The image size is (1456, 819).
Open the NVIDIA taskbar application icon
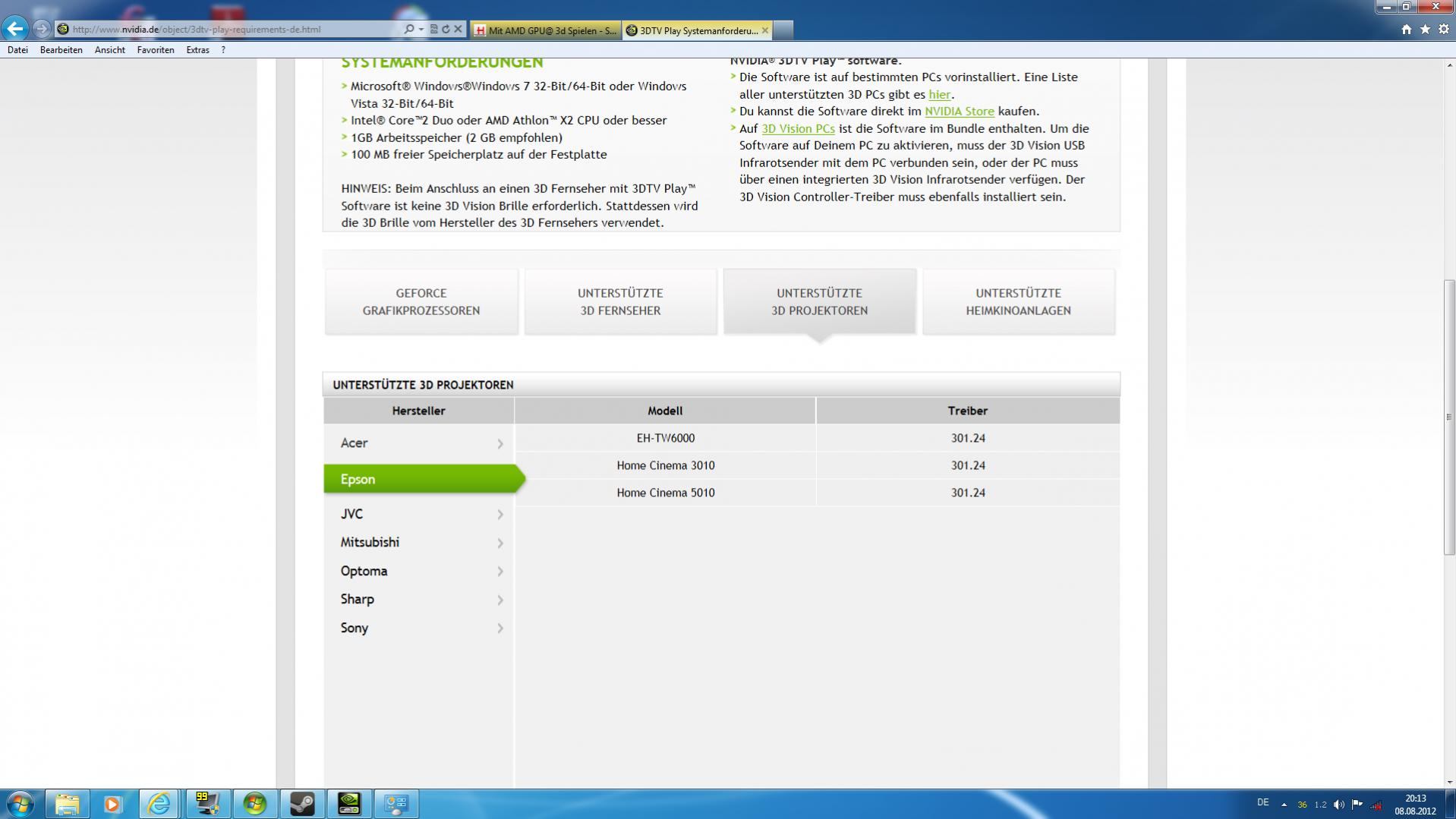pyautogui.click(x=348, y=804)
